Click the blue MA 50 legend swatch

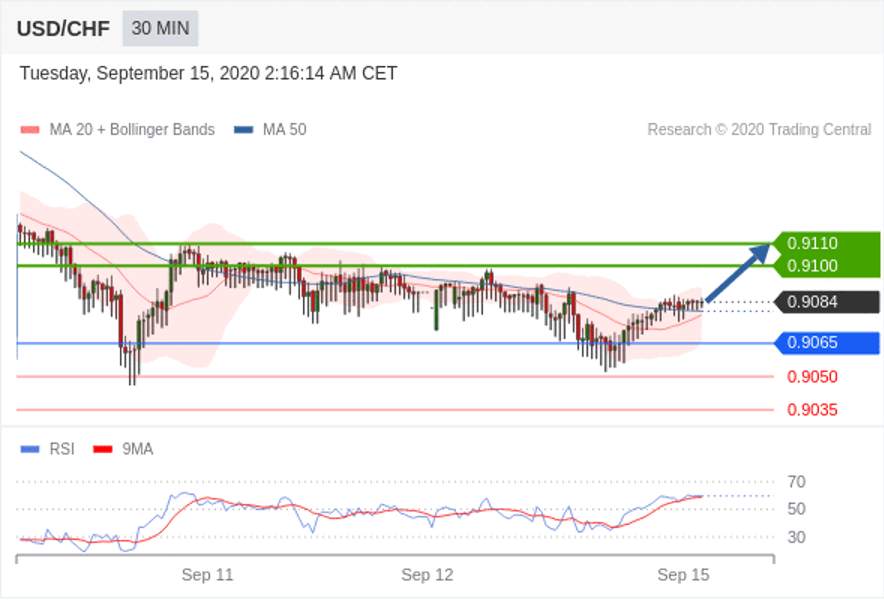(x=244, y=130)
